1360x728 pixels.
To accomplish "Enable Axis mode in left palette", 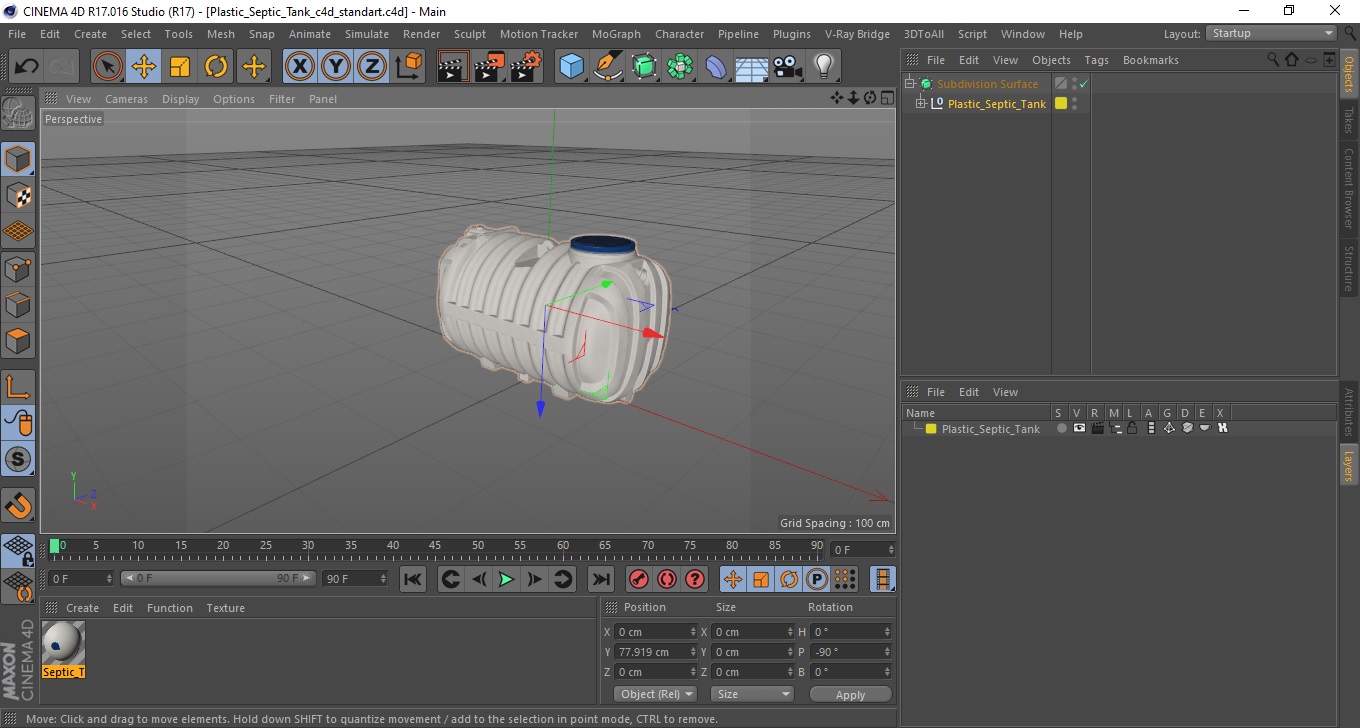I will tap(18, 387).
